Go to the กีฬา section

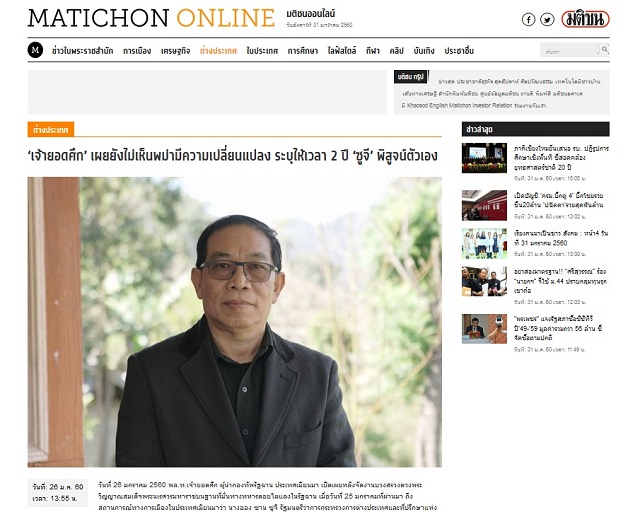pyautogui.click(x=373, y=51)
